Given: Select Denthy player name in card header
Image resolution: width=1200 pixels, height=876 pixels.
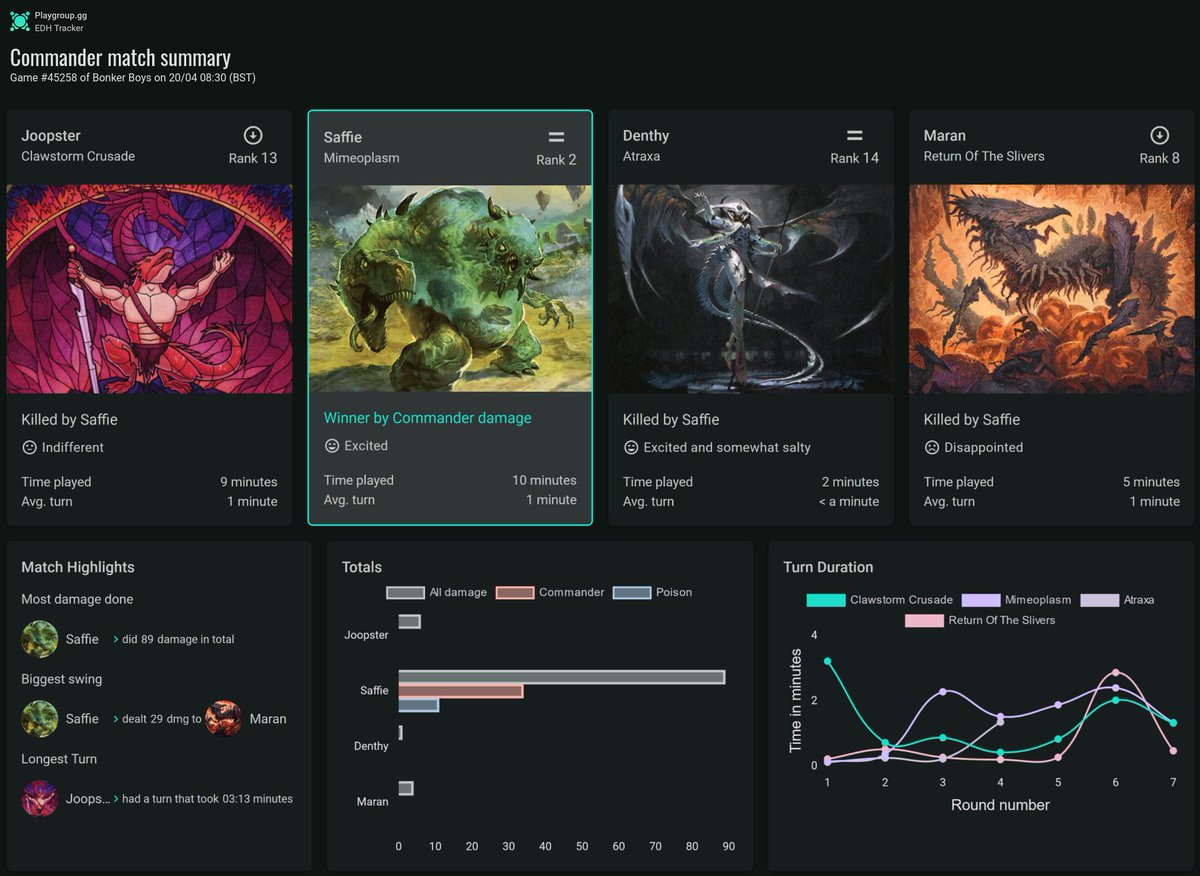Looking at the screenshot, I should (x=646, y=136).
